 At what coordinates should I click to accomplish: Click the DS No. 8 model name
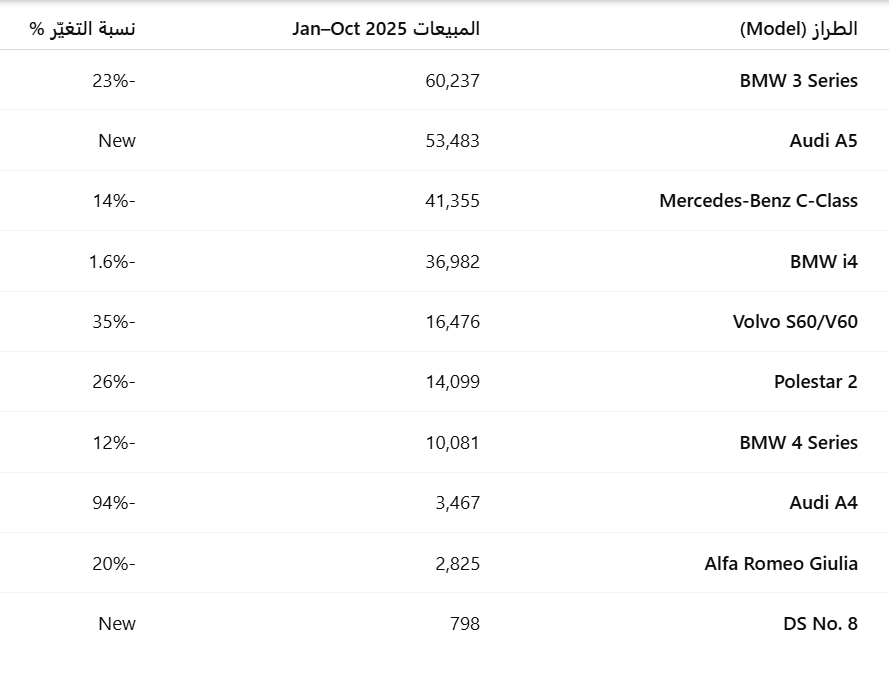(x=820, y=624)
